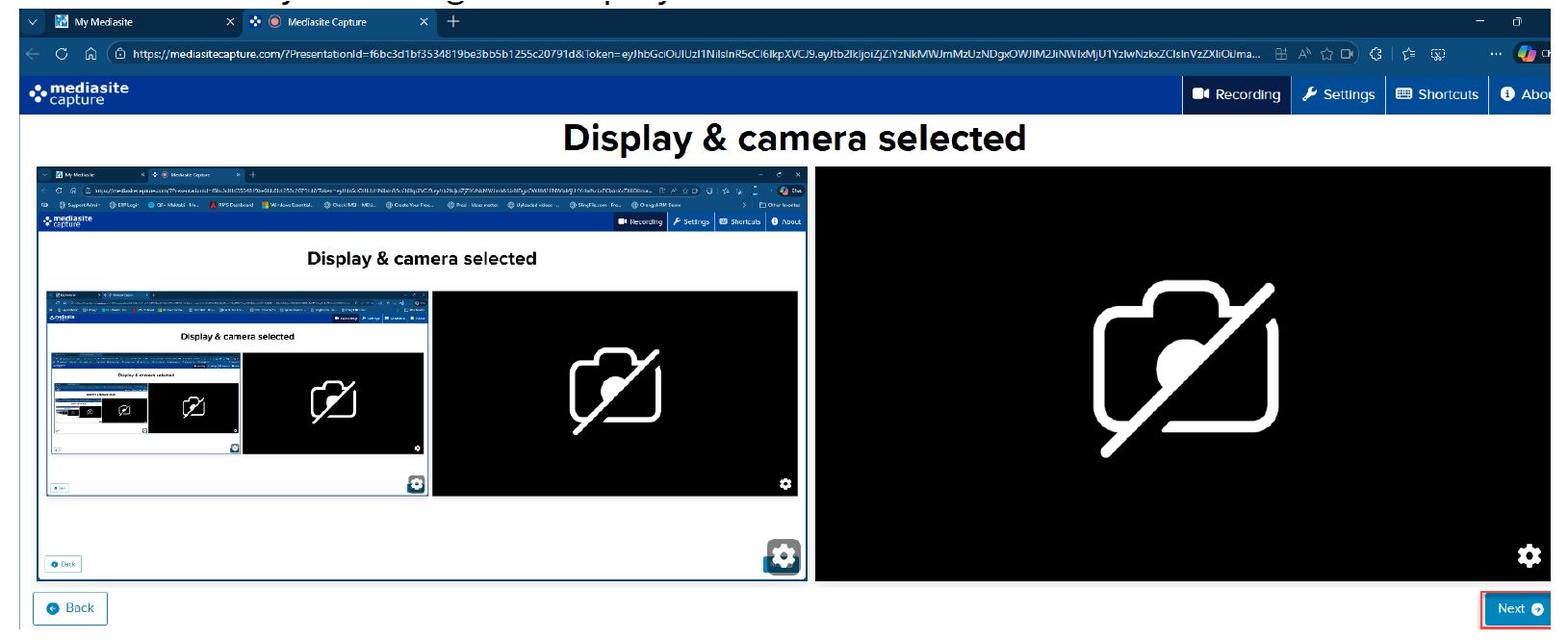This screenshot has height=641, width=1568.
Task: Open display settings gear on screen preview
Action: (784, 555)
